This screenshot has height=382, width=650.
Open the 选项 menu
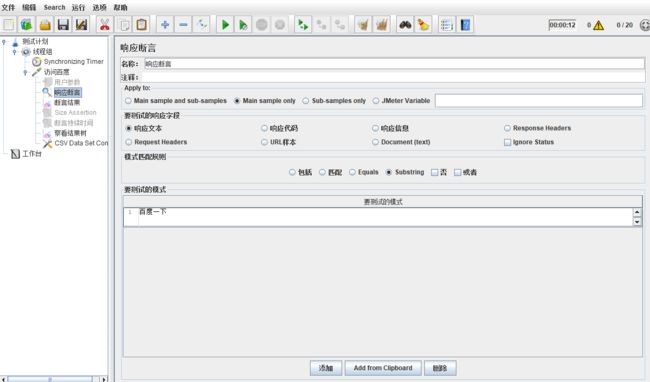point(99,7)
